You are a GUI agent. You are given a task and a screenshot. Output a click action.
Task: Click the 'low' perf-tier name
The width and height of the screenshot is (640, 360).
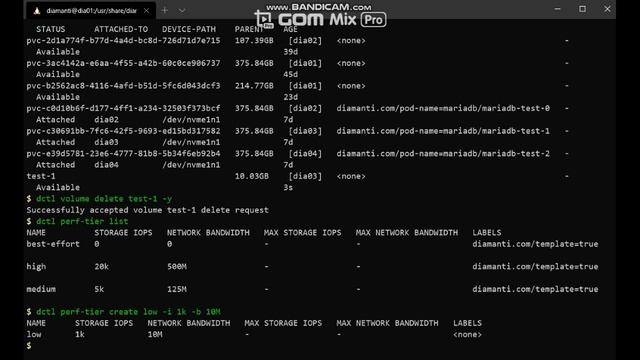coord(34,335)
